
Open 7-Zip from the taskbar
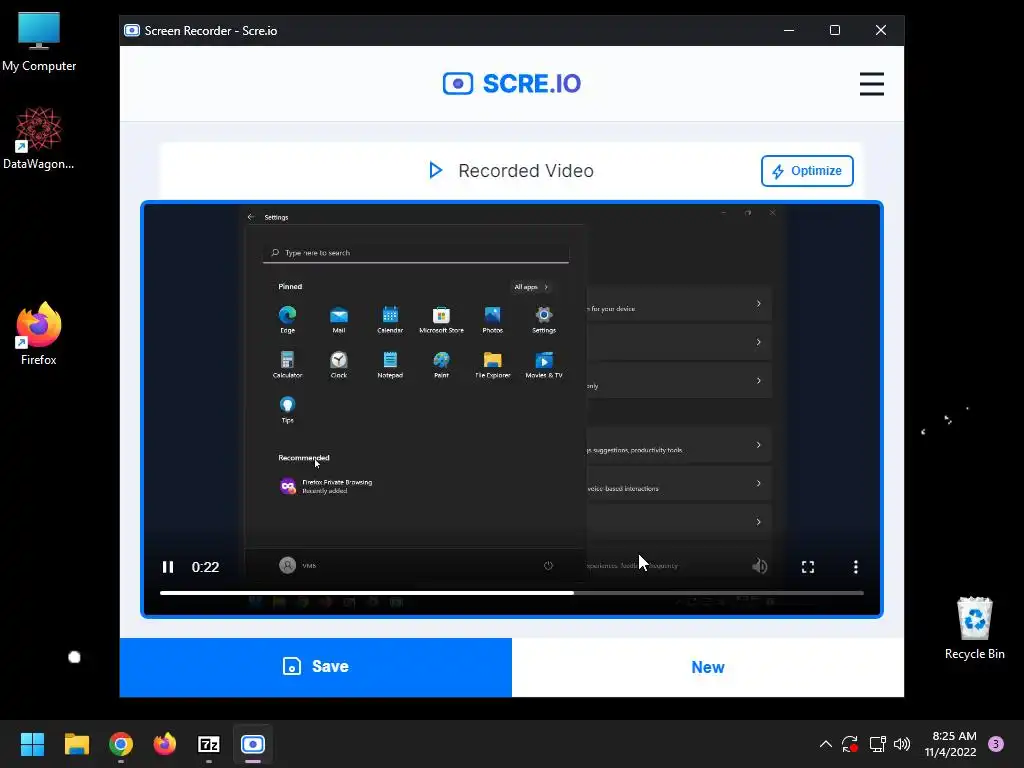(x=209, y=744)
